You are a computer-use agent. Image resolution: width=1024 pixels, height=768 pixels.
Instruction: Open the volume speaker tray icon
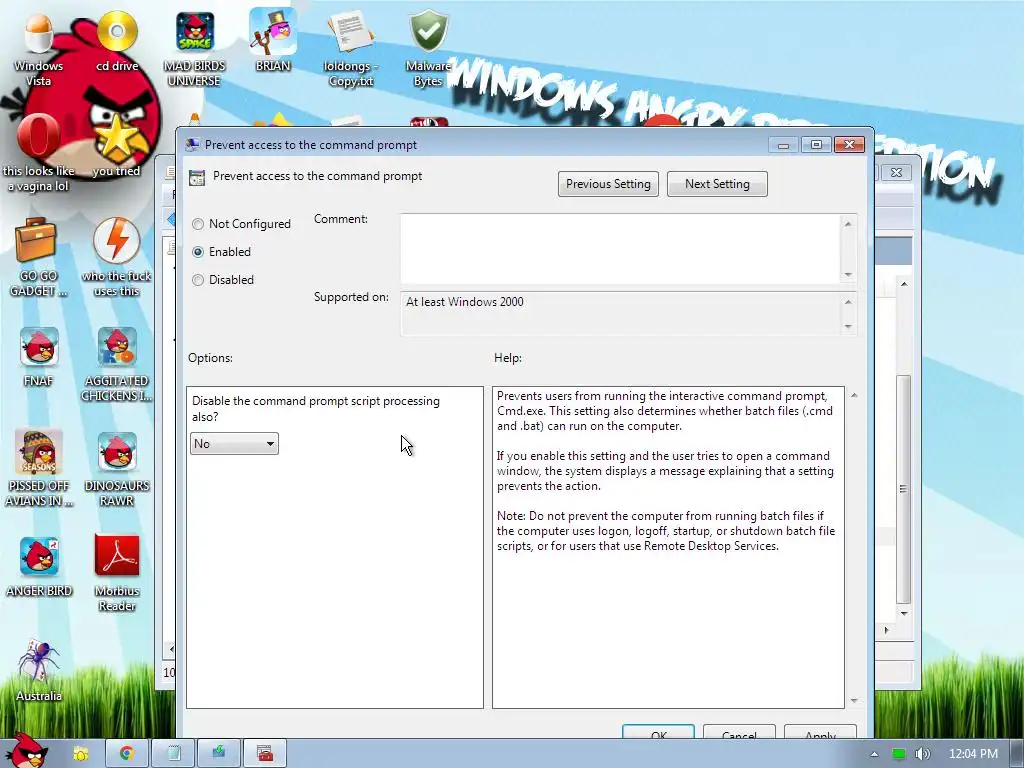coord(922,754)
